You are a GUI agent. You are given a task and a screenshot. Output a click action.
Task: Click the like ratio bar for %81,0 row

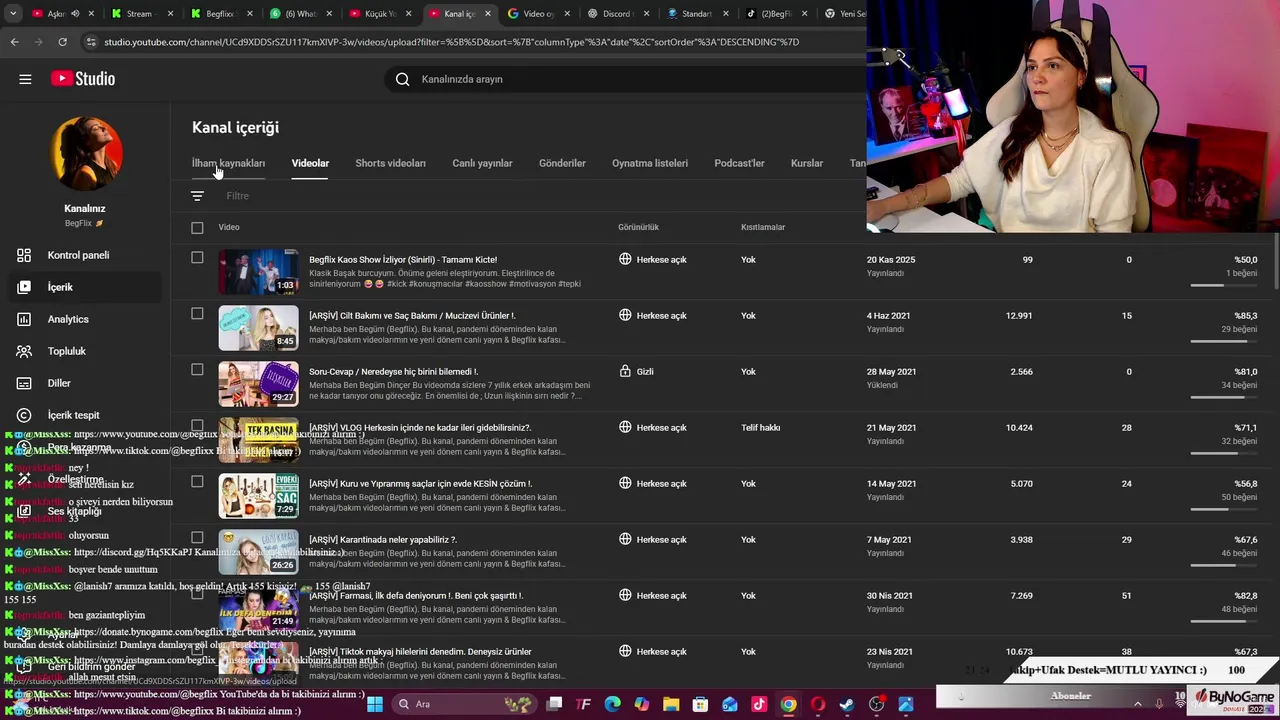1224,398
